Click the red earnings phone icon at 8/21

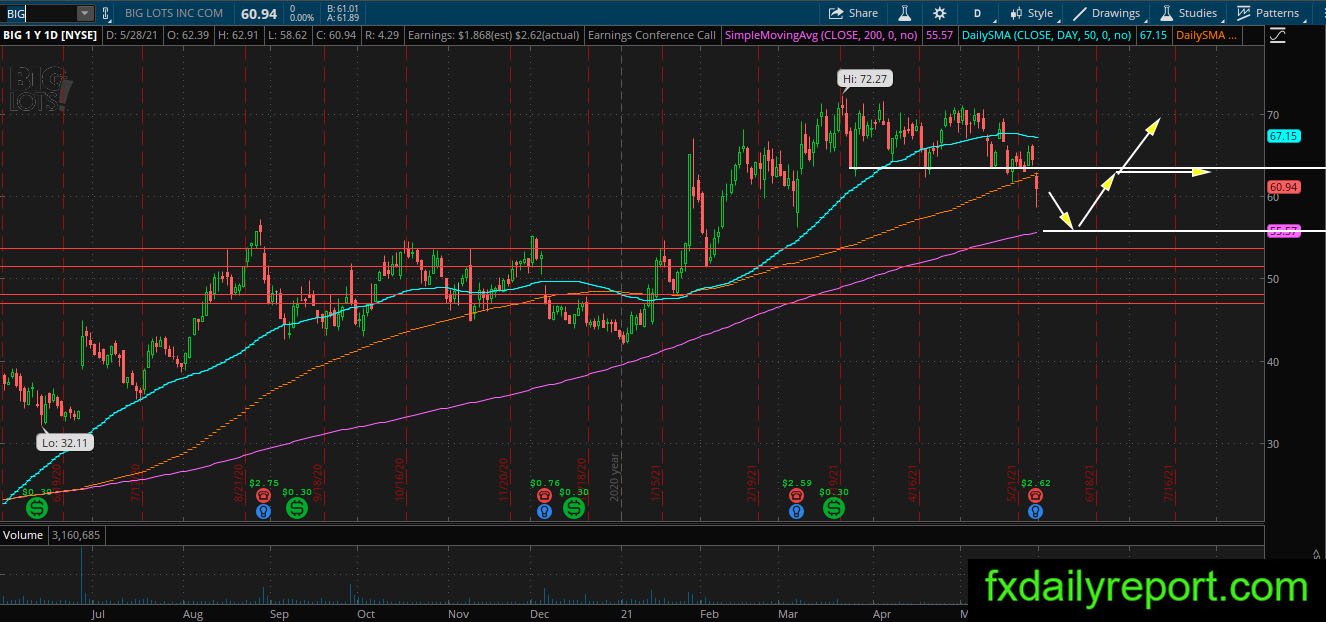[x=263, y=494]
